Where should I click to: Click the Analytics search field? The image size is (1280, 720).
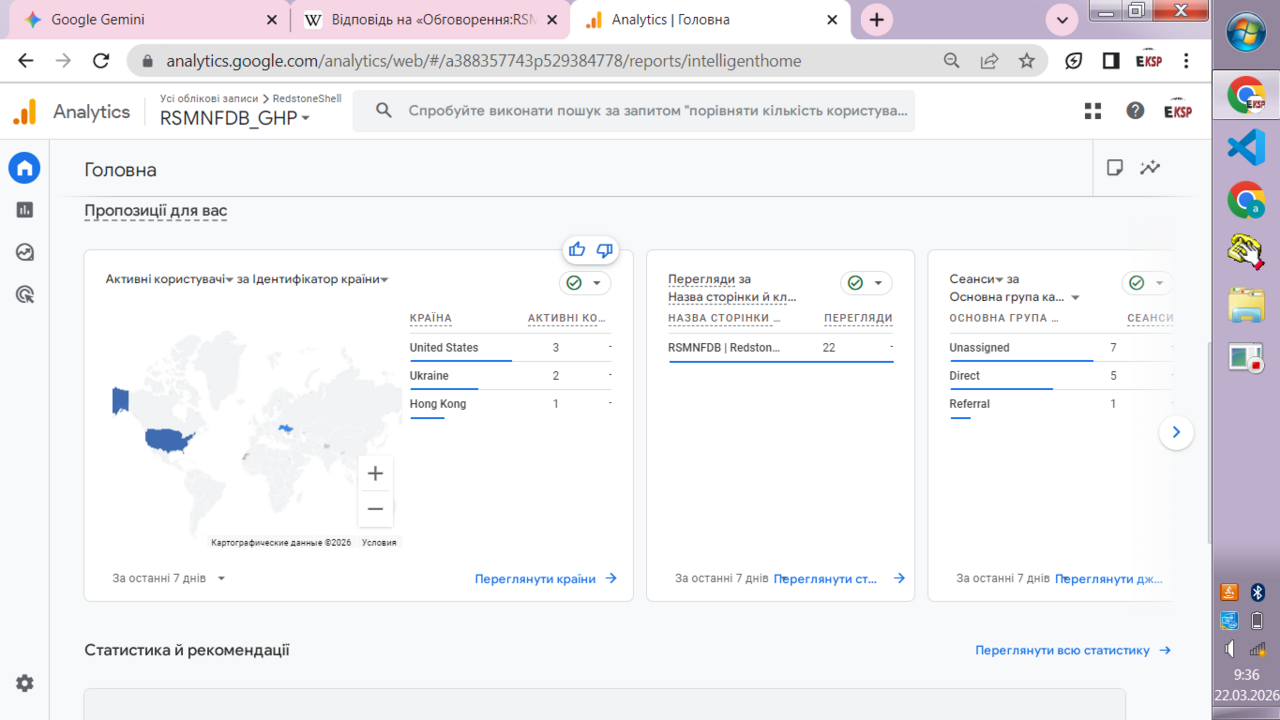click(634, 111)
